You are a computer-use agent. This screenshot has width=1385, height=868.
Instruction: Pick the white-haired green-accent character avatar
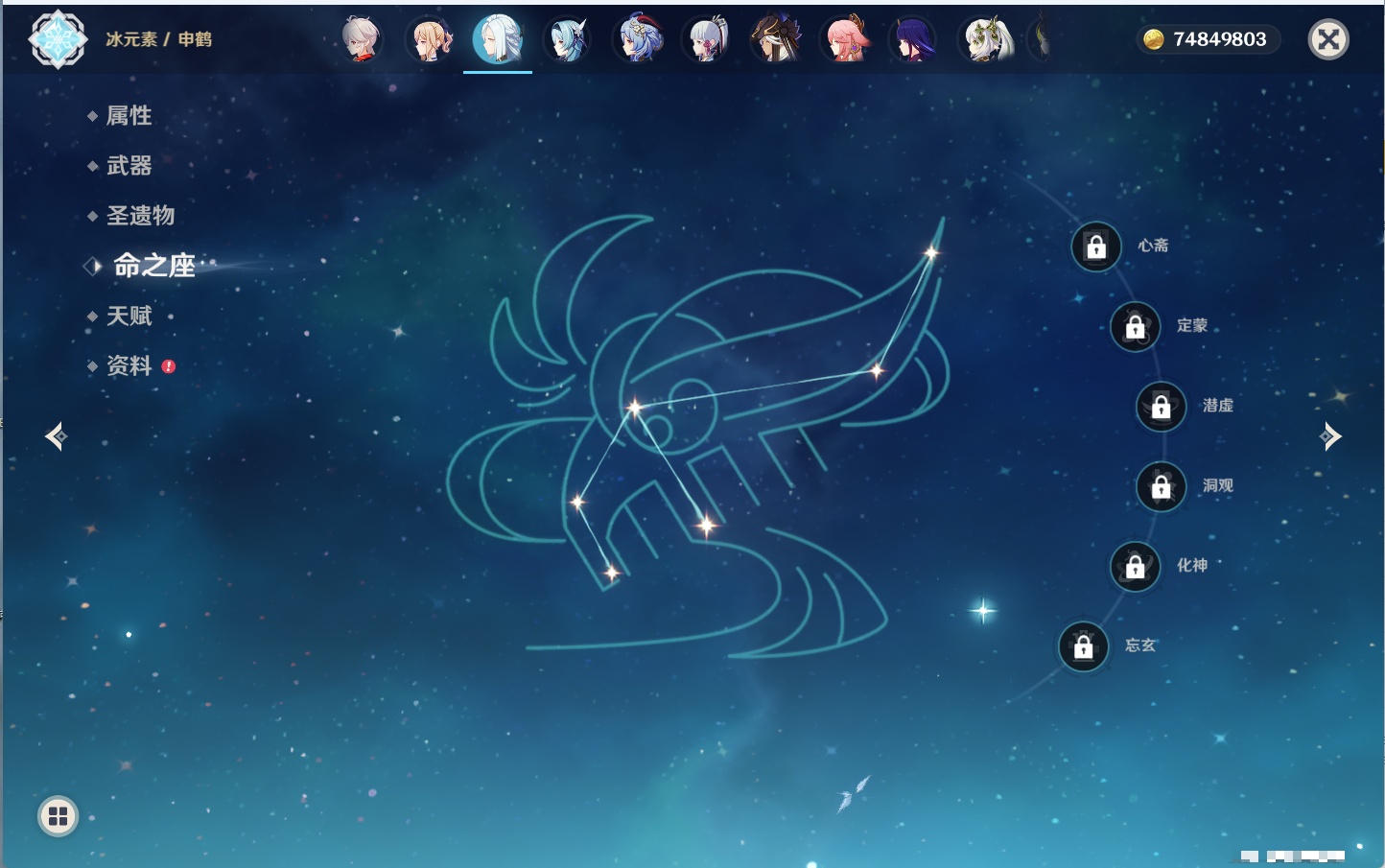point(985,39)
